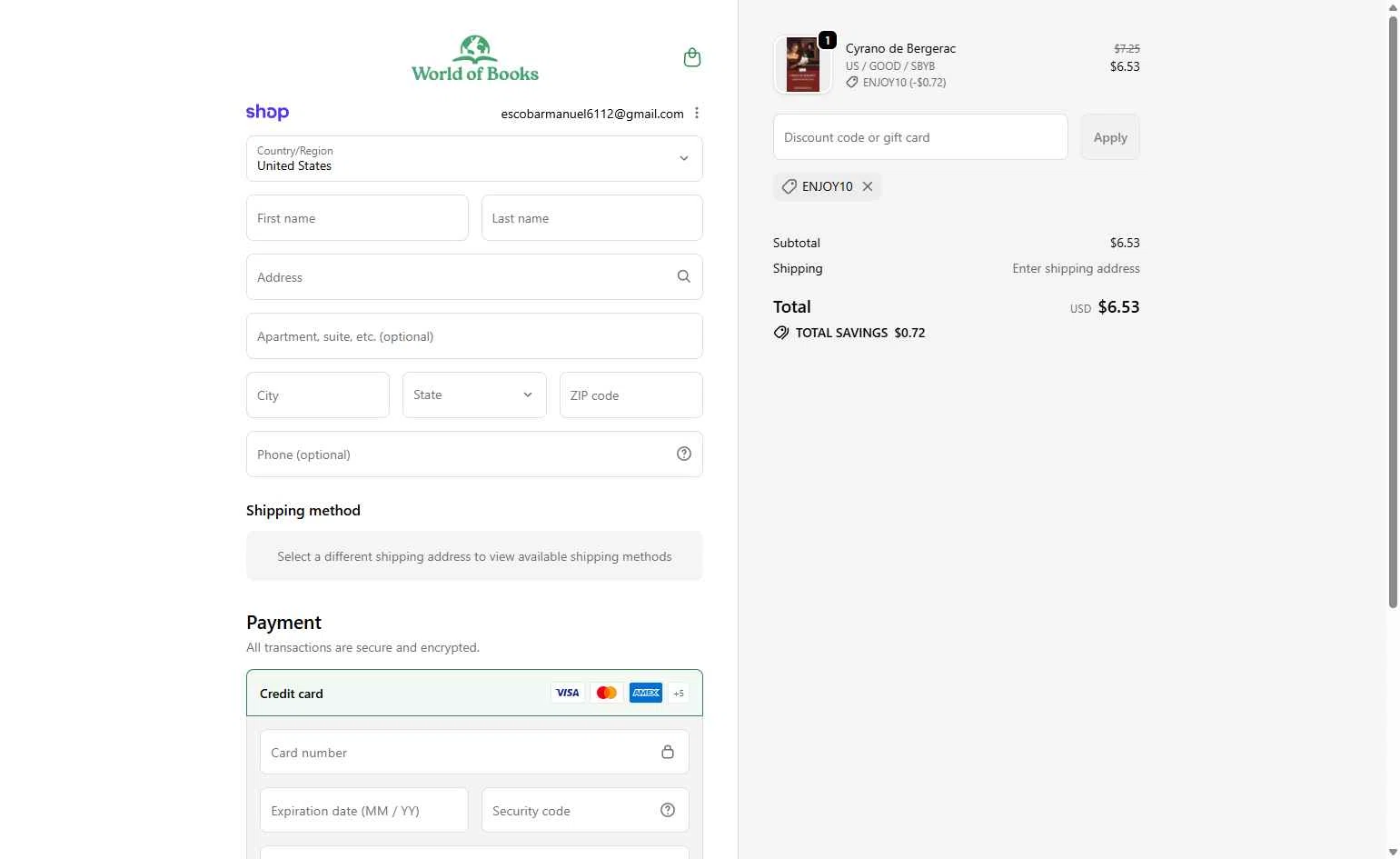1400x859 pixels.
Task: Click the scrollbar down arrow
Action: [x=1393, y=852]
